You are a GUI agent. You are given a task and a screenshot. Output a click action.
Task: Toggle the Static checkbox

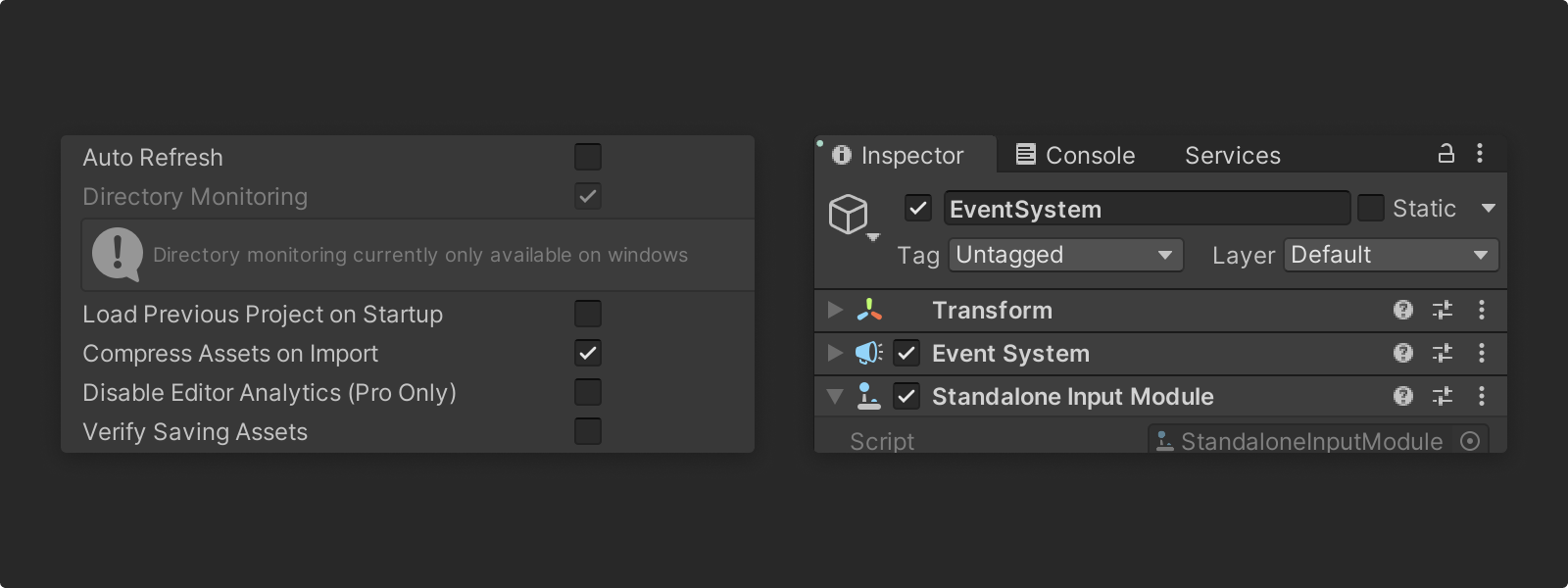[x=1370, y=208]
